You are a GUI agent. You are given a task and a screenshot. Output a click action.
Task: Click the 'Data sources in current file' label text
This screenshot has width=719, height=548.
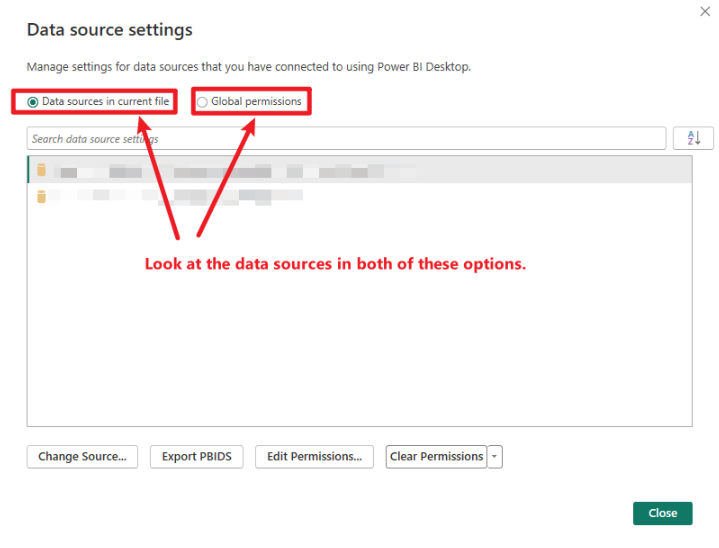(x=106, y=102)
